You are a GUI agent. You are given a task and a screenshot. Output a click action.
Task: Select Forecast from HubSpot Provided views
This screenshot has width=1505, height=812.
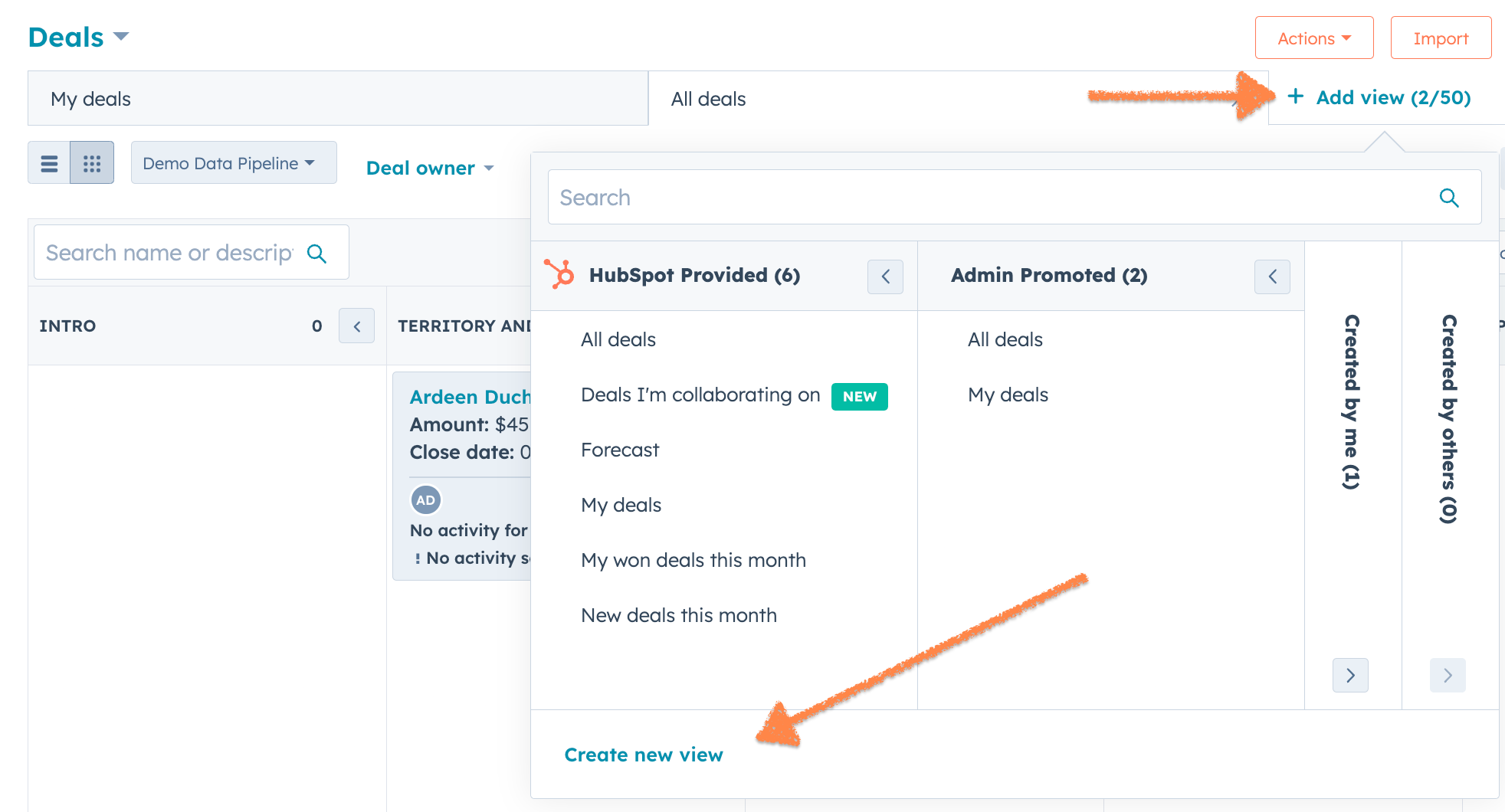click(x=620, y=450)
